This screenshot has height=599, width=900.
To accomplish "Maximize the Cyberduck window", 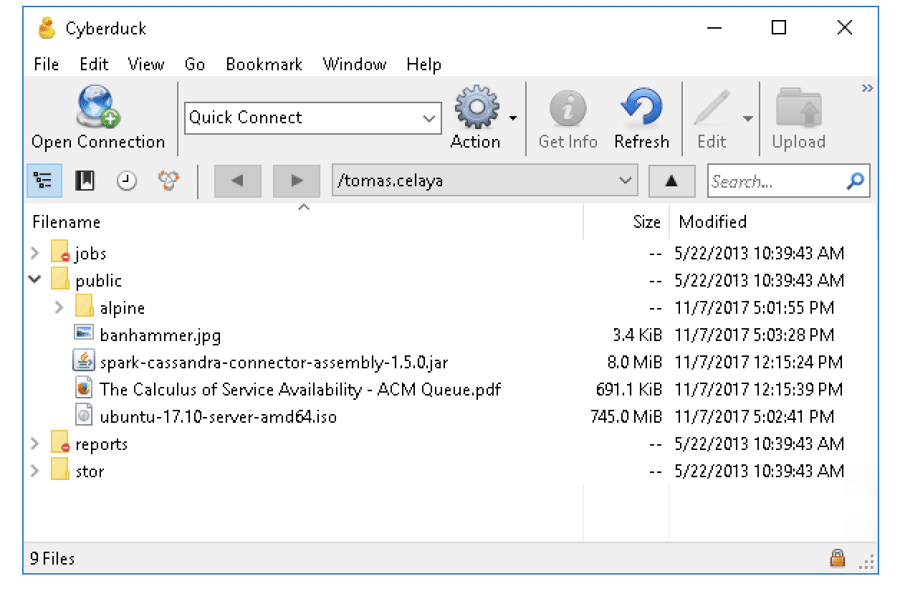I will 778,28.
